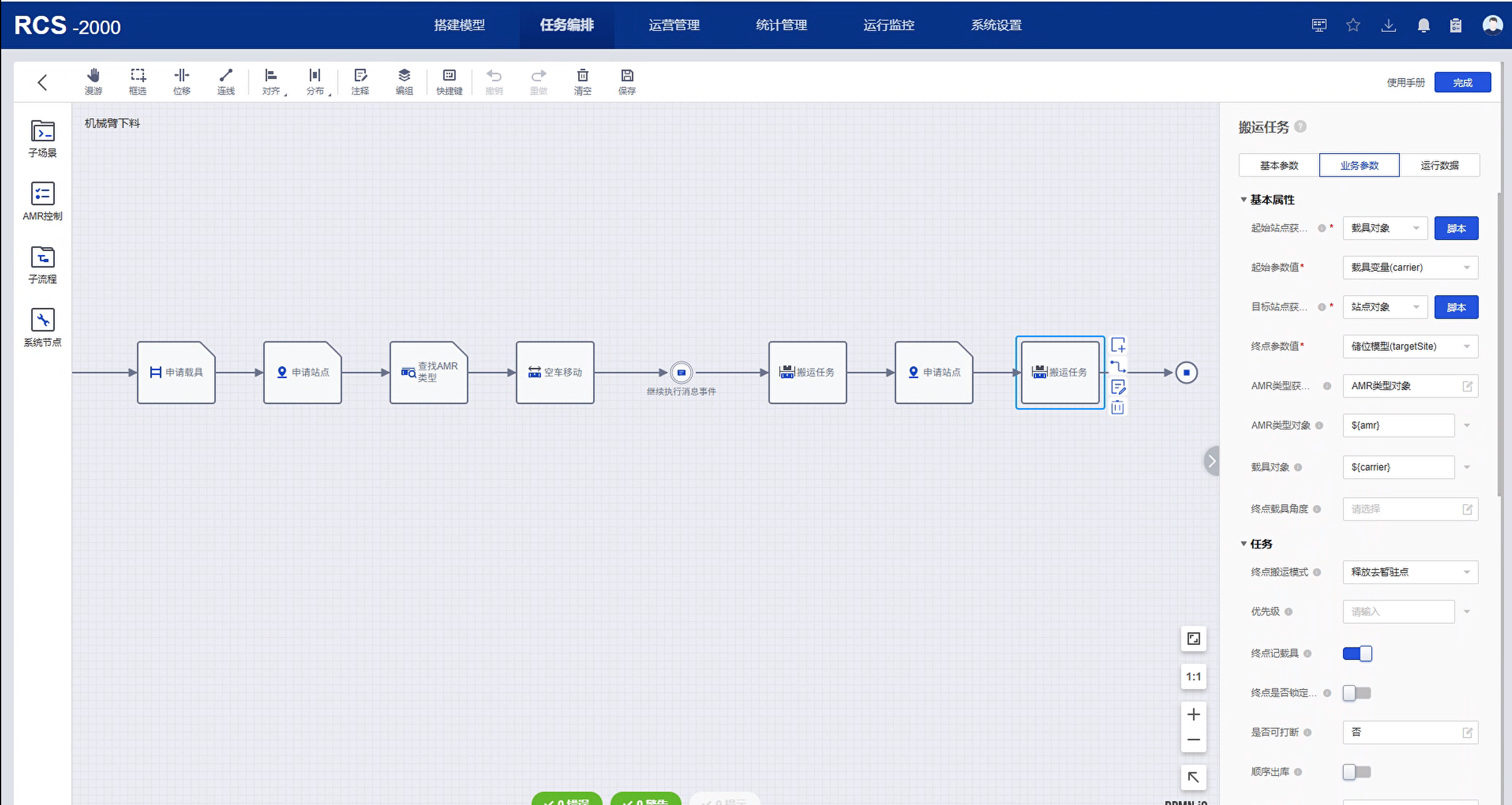Switch to 搭建模型 menu
The width and height of the screenshot is (1512, 805).
(460, 25)
